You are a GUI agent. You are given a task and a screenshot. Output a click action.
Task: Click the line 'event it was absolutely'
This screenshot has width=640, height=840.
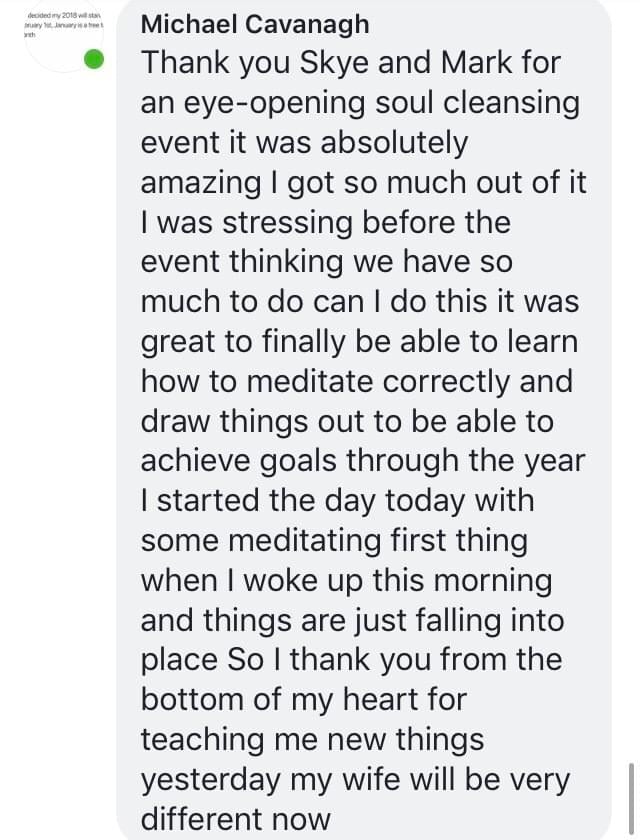pyautogui.click(x=304, y=143)
